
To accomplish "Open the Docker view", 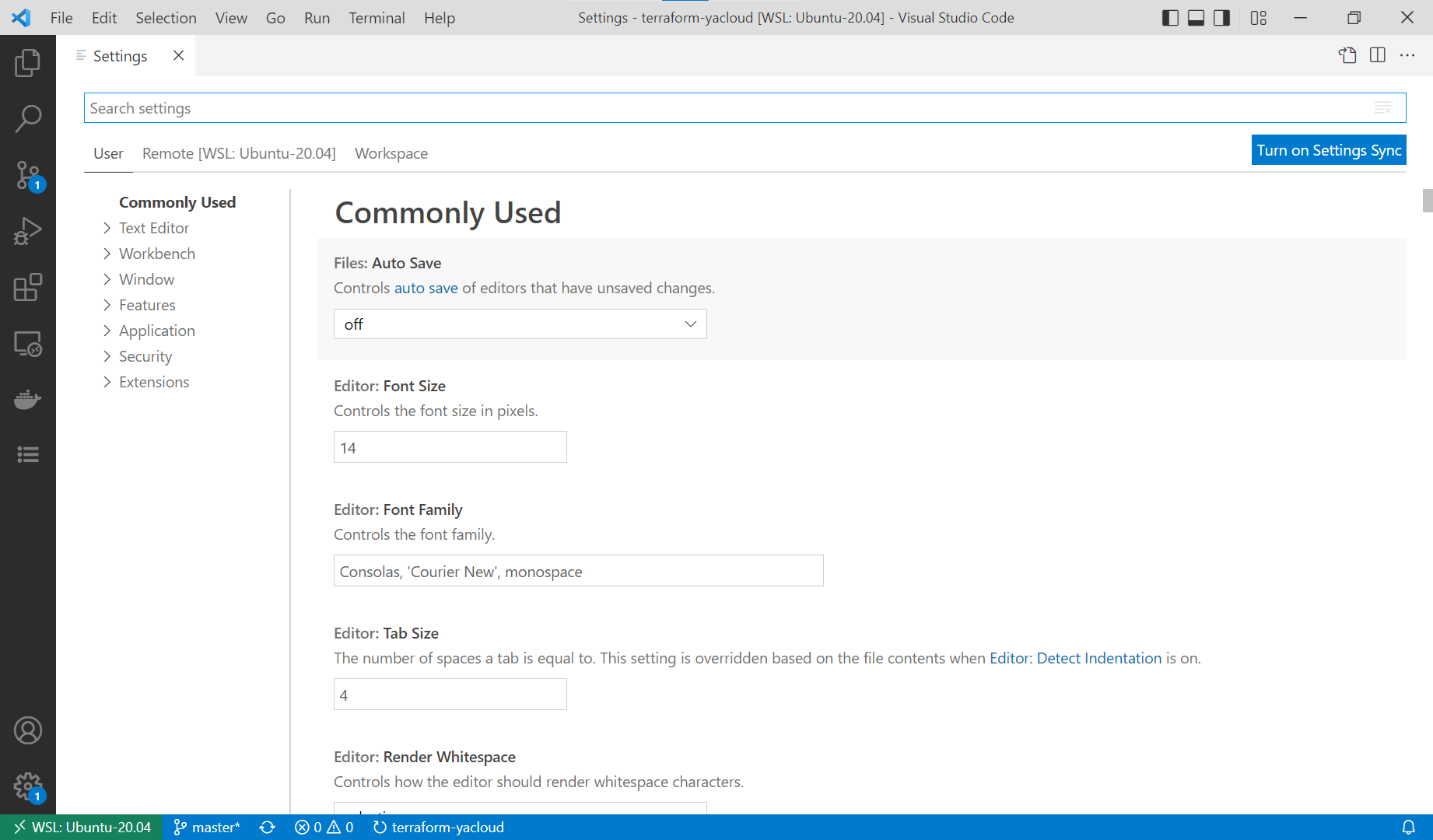I will pyautogui.click(x=28, y=400).
